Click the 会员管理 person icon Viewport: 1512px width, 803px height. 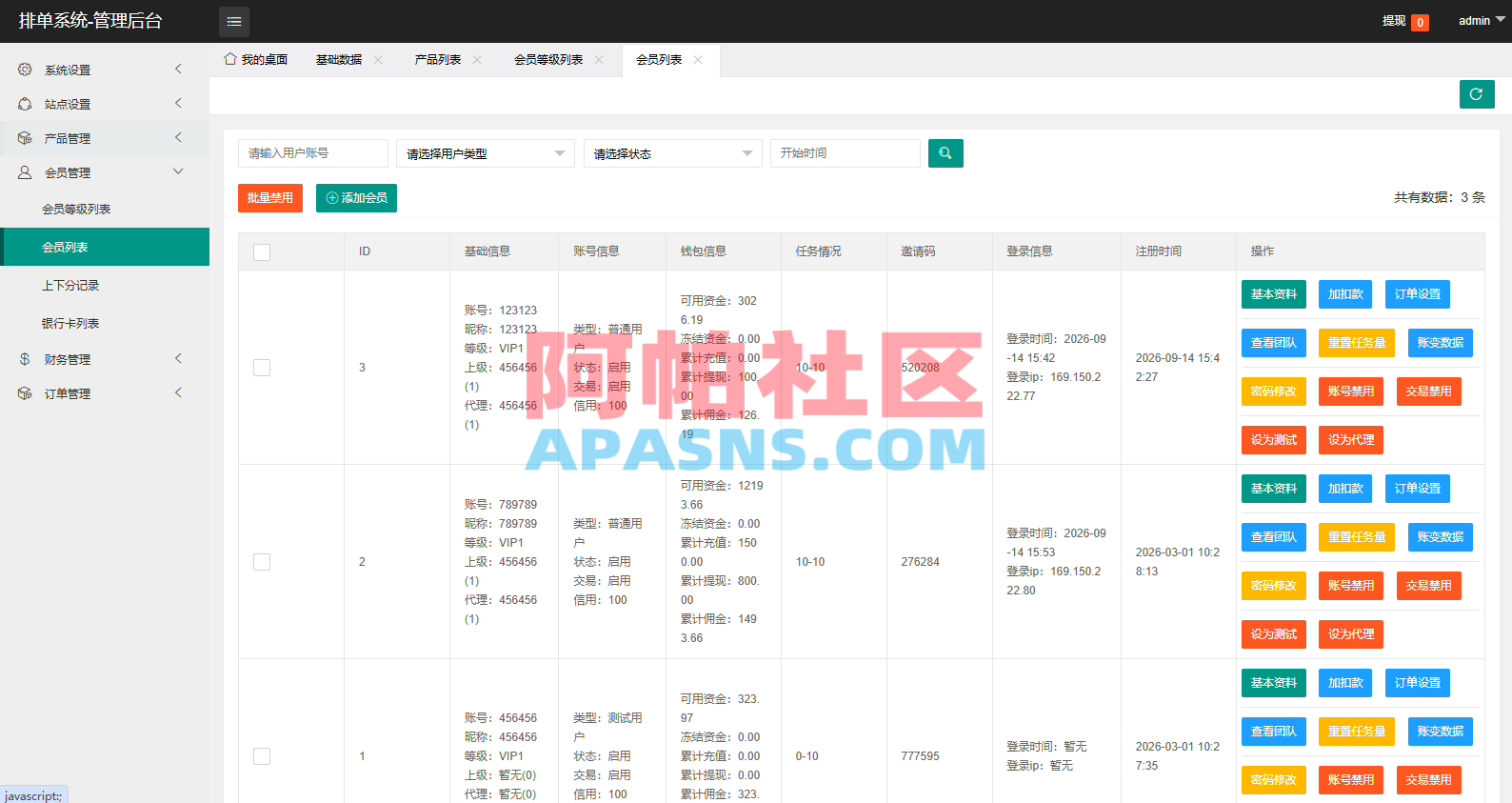click(x=25, y=172)
